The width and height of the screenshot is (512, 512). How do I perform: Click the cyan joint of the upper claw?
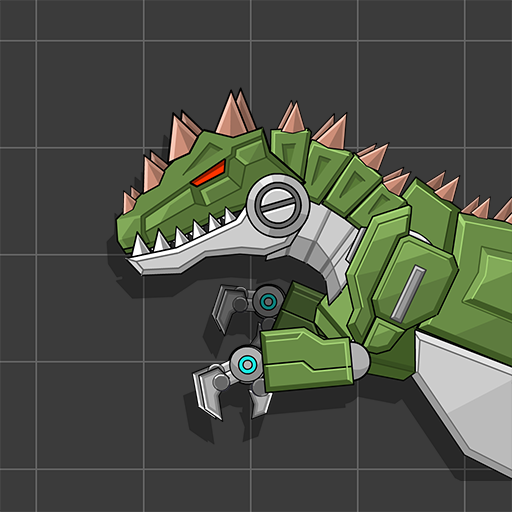pos(268,302)
